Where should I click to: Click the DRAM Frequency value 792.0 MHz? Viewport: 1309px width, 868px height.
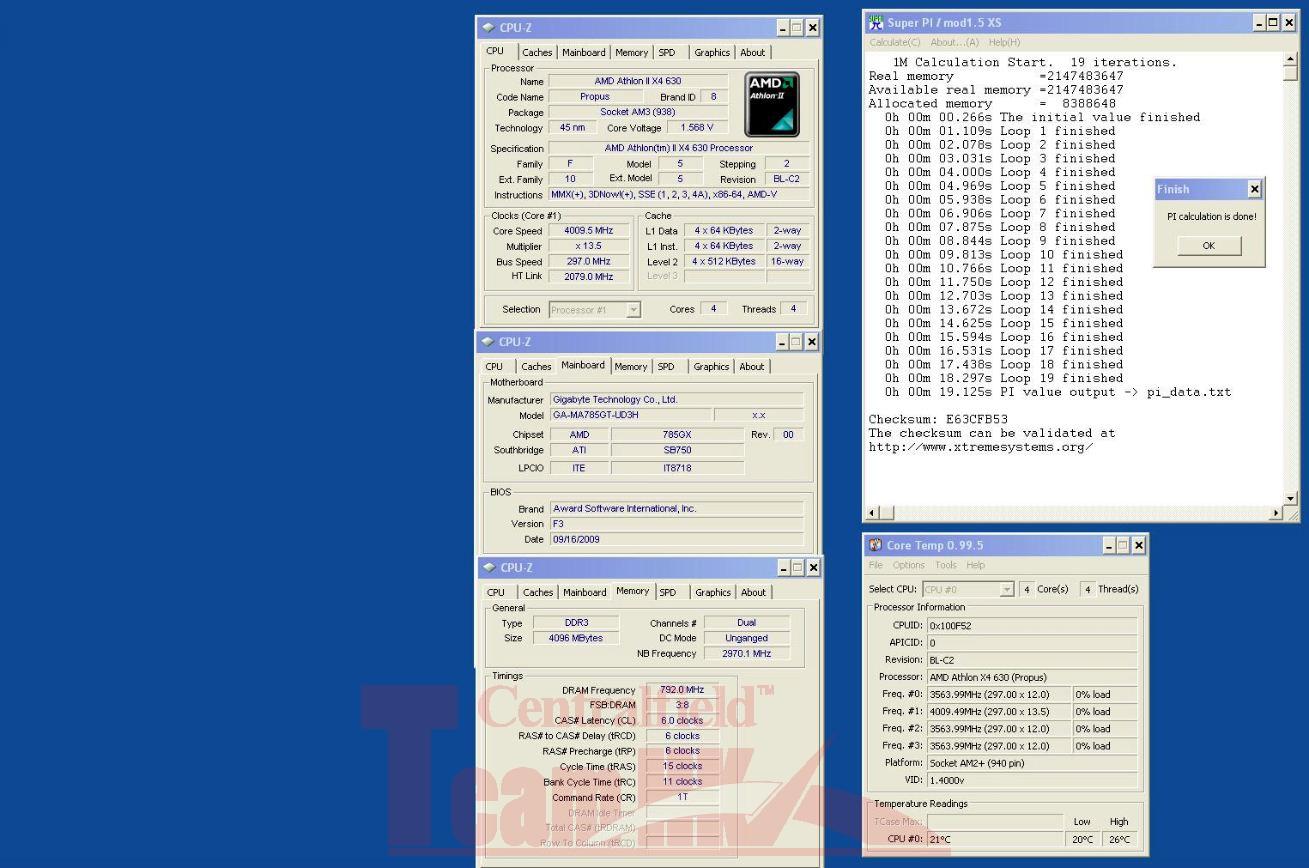coord(682,690)
